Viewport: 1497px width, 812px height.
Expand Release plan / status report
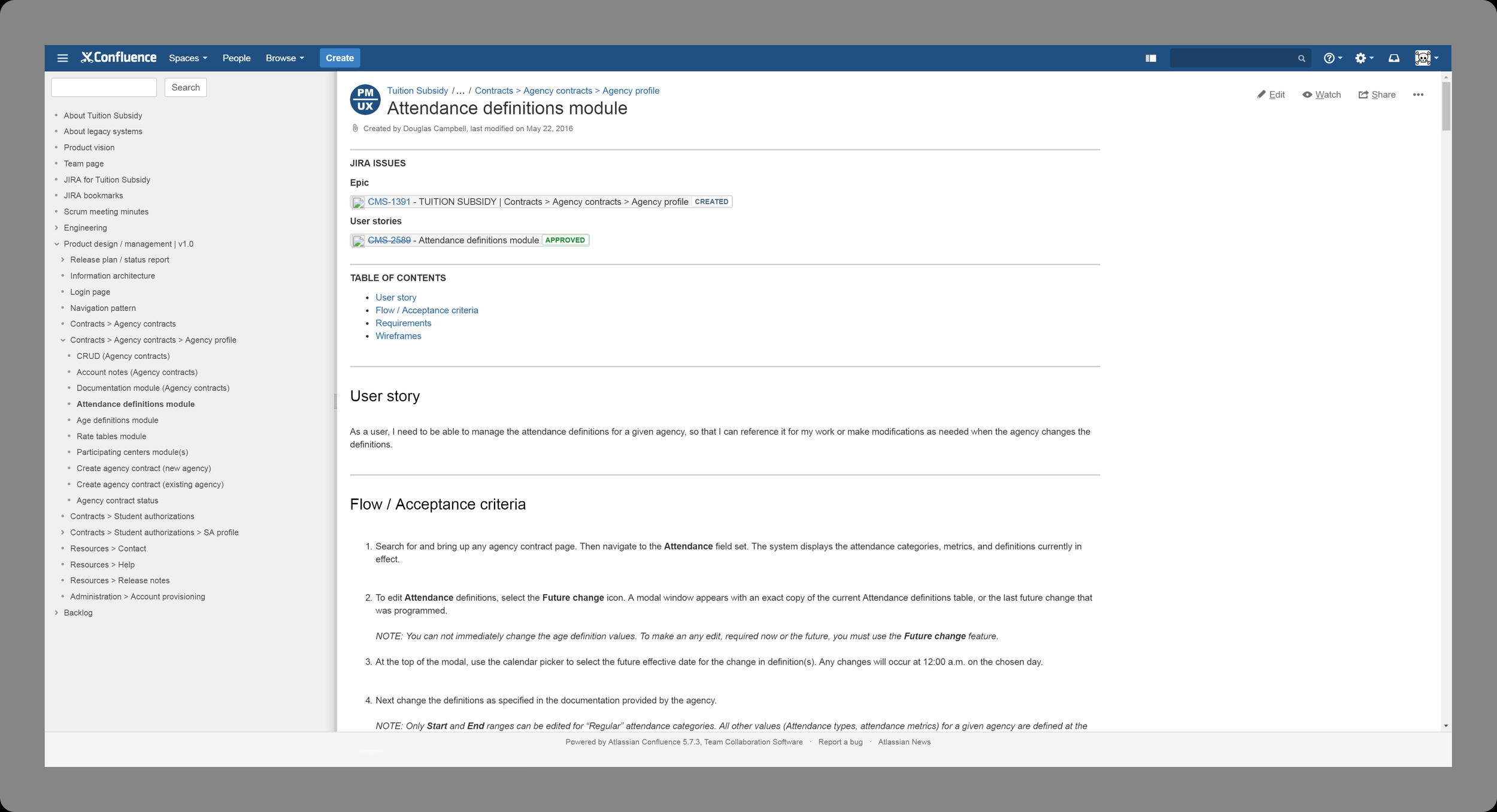click(62, 260)
